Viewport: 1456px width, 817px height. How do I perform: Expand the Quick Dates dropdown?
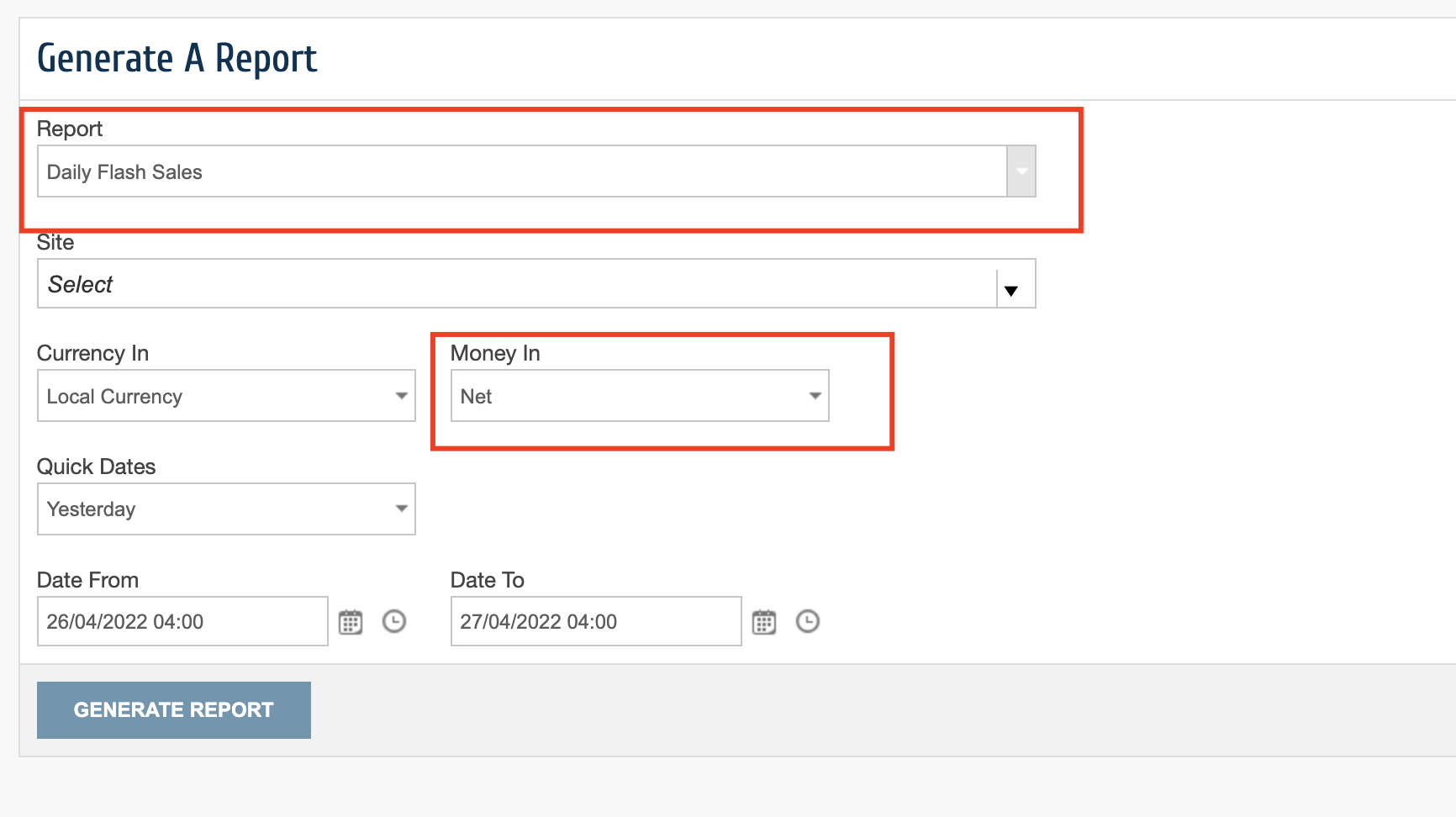(402, 509)
